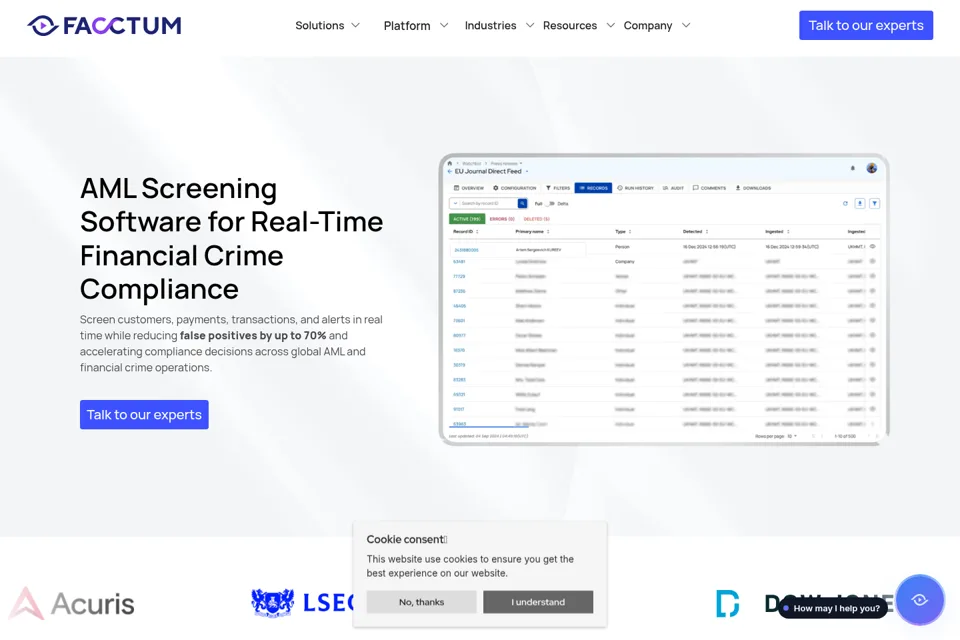The image size is (960, 640).
Task: Decline cookies with No, thanks
Action: pyautogui.click(x=421, y=602)
